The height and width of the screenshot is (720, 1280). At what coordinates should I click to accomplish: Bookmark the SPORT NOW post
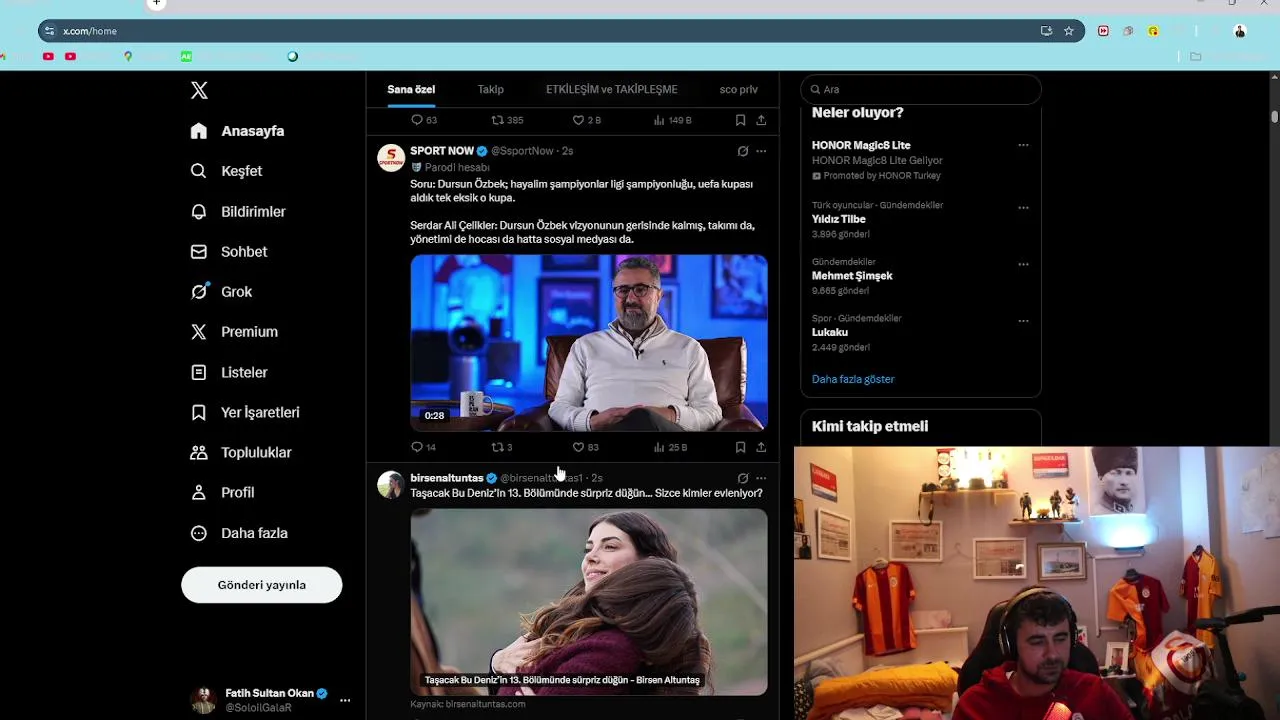[x=740, y=447]
